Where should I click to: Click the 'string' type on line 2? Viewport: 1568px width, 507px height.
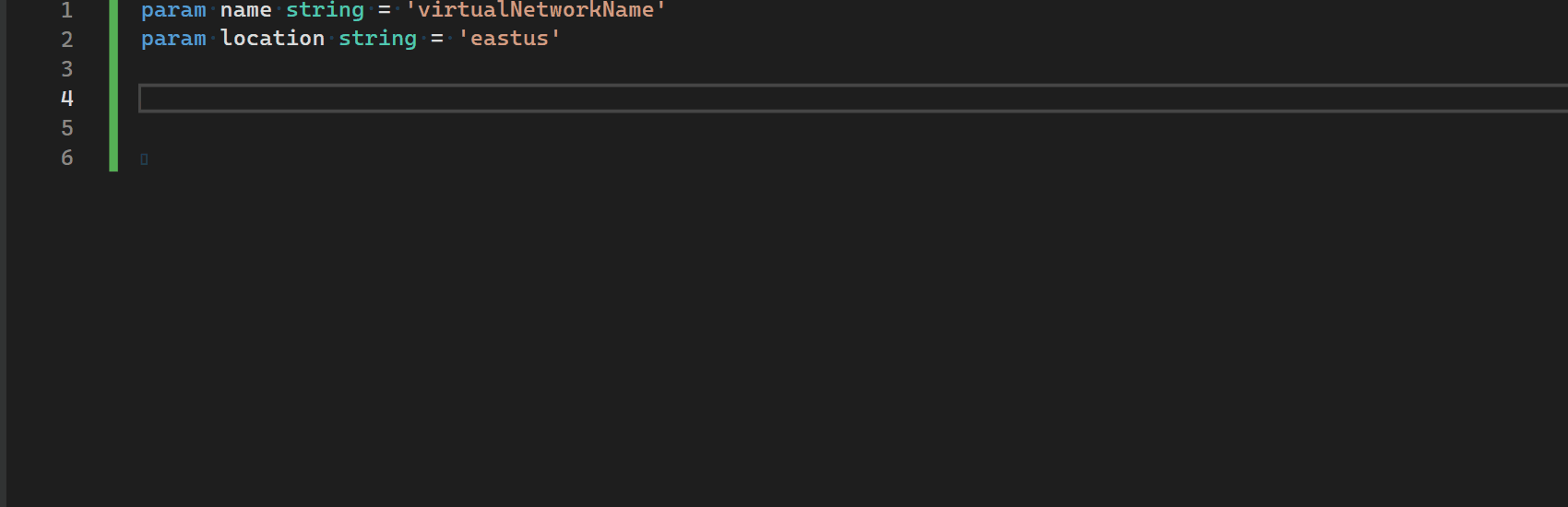377,39
